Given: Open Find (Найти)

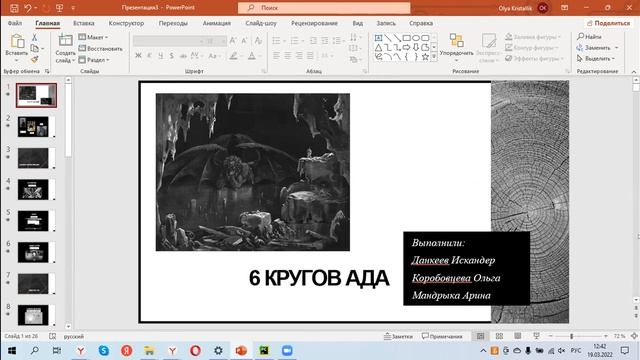Looking at the screenshot, I should point(589,37).
